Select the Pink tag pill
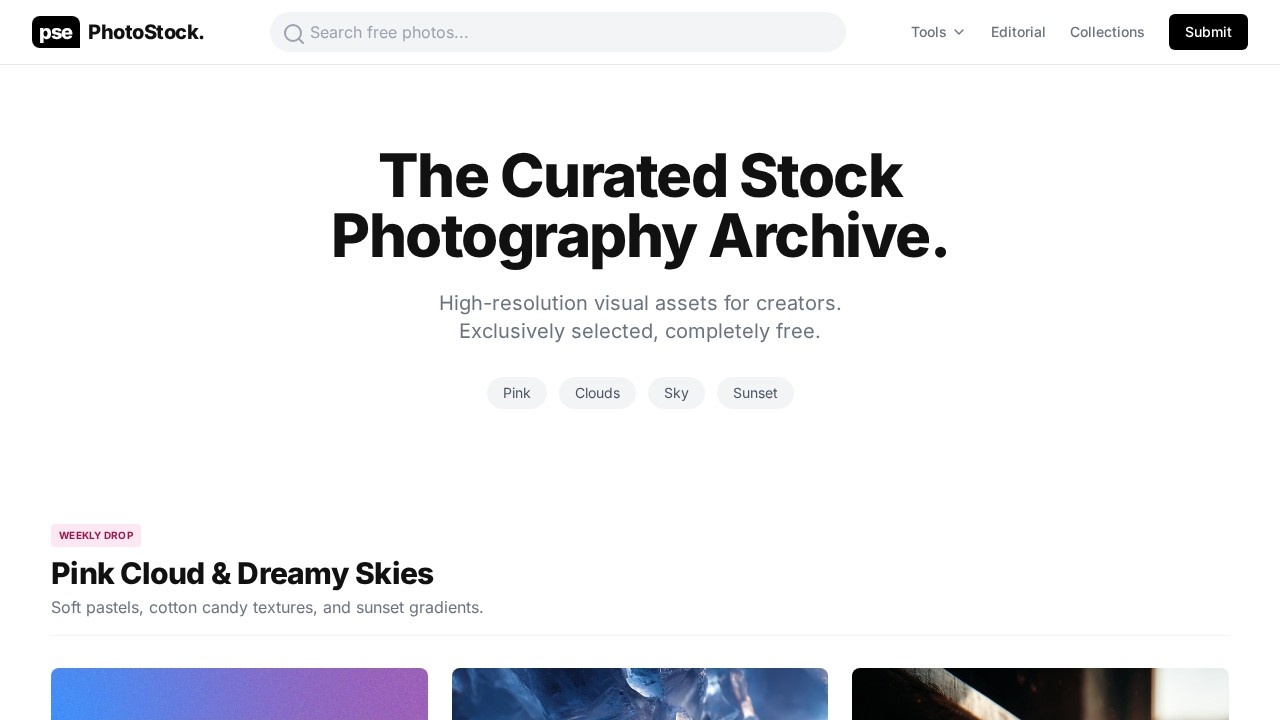Viewport: 1280px width, 720px height. [516, 393]
